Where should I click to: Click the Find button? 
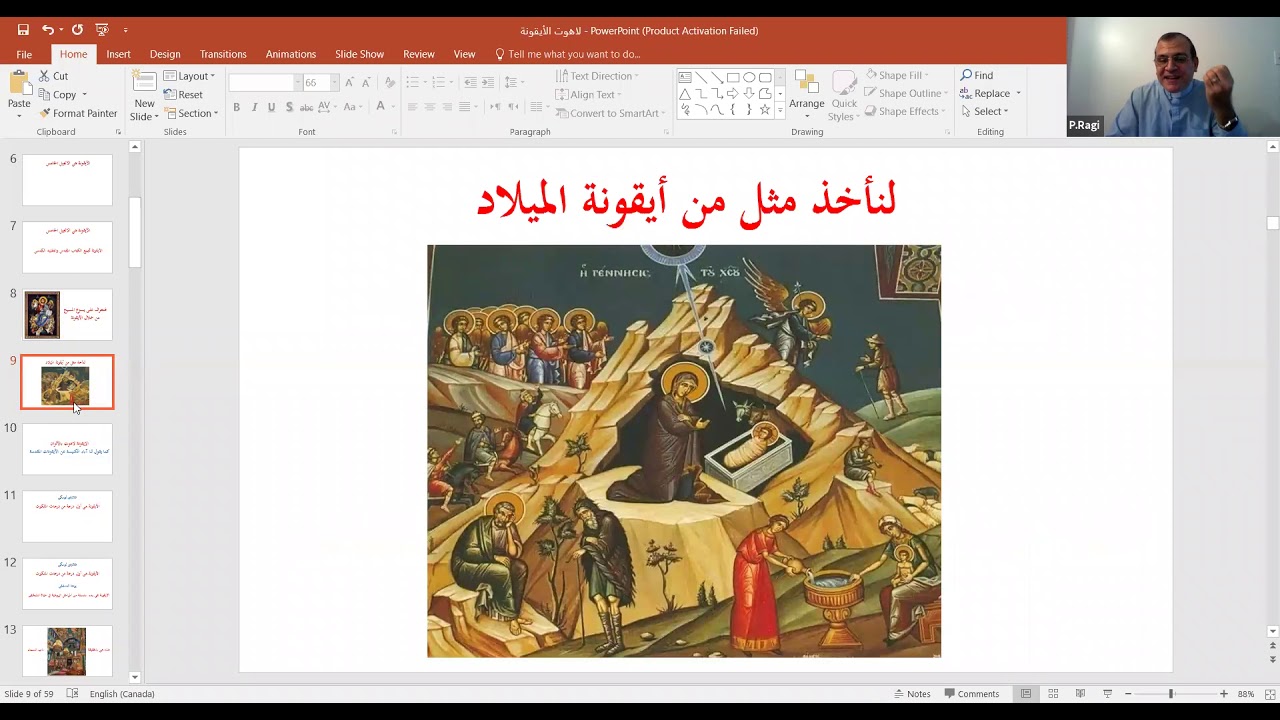click(977, 75)
